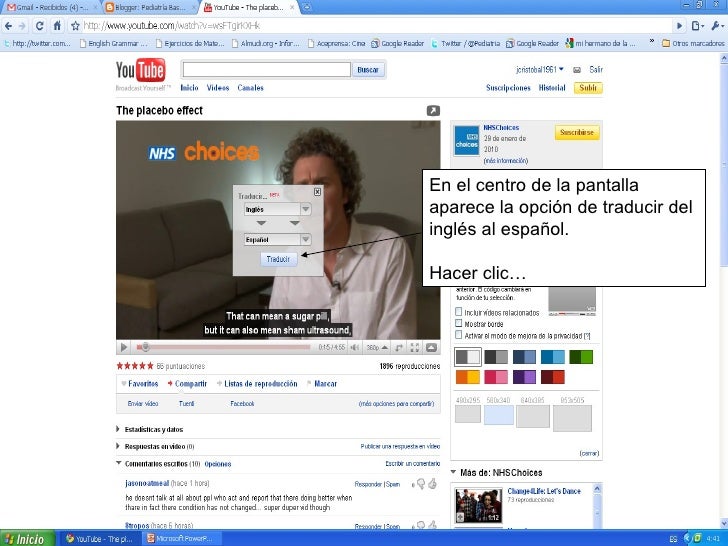
Task: Open the Inglés source language dropdown
Action: pos(278,209)
